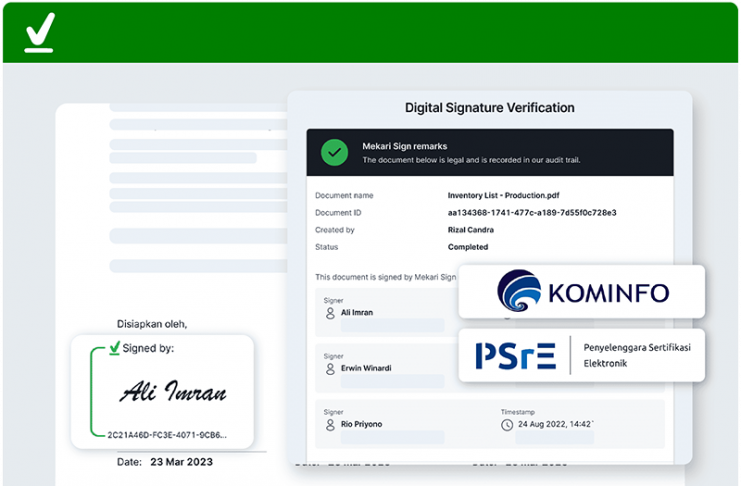
Task: Click the green circle checkmark in remarks banner
Action: click(x=334, y=152)
